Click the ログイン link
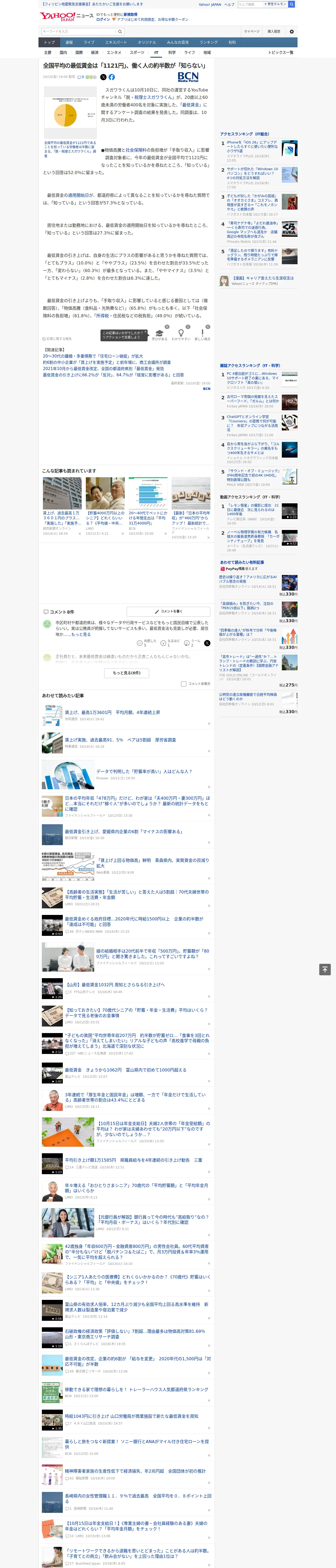This screenshot has width=336, height=1568. click(103, 20)
